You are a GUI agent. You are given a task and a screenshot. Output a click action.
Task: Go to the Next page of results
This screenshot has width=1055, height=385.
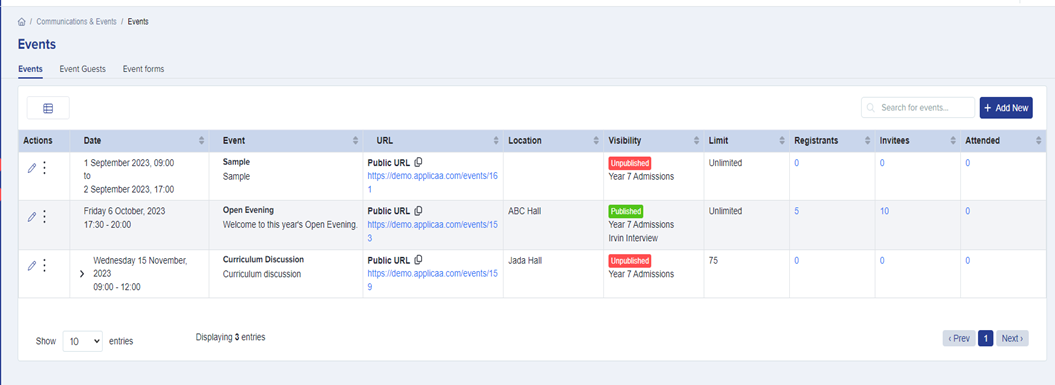pyautogui.click(x=1012, y=339)
